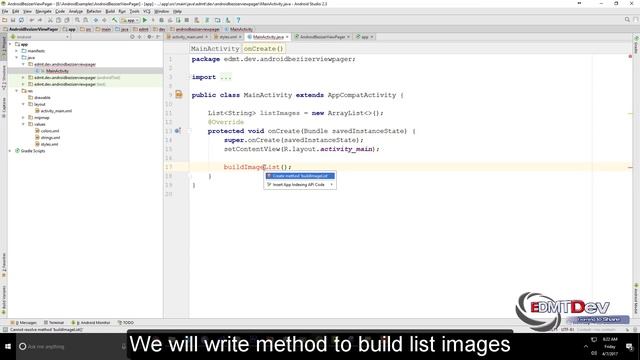Viewport: 640px width, 360px height.
Task: Click the Synchronize toolbar icon
Action: point(21,20)
